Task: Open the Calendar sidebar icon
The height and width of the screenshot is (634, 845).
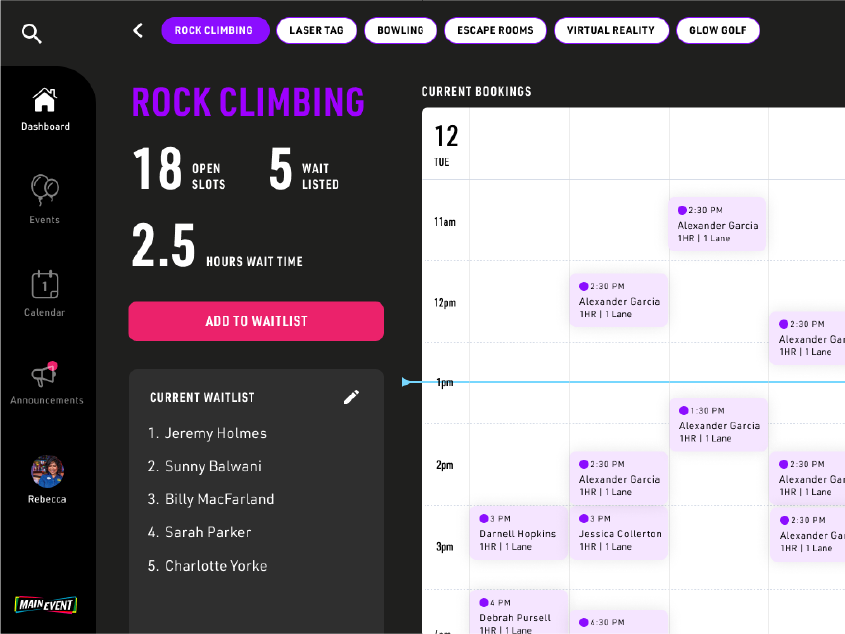Action: pyautogui.click(x=45, y=284)
